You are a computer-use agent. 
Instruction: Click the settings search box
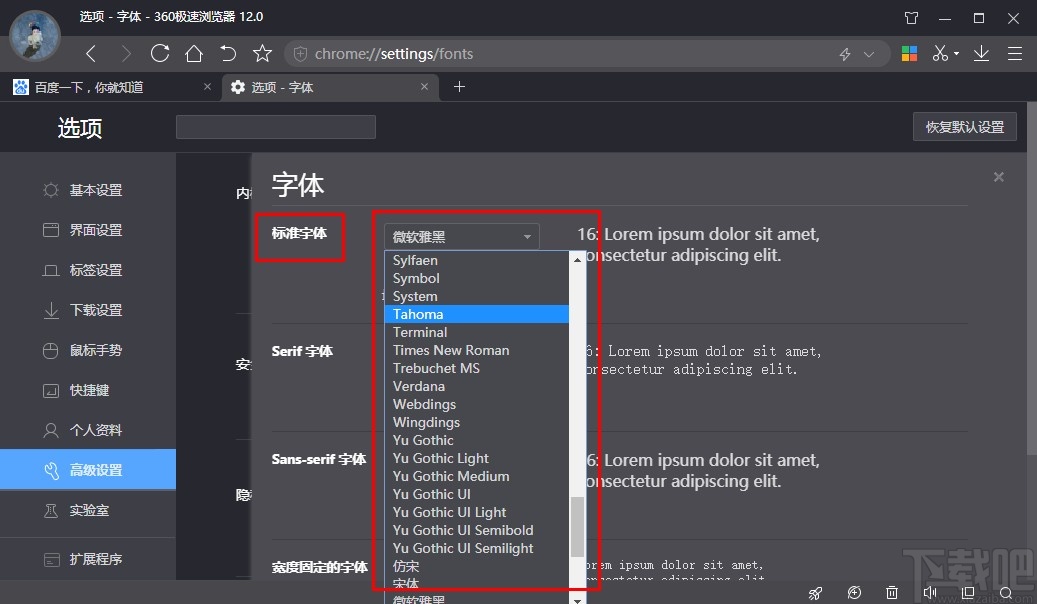(x=276, y=127)
